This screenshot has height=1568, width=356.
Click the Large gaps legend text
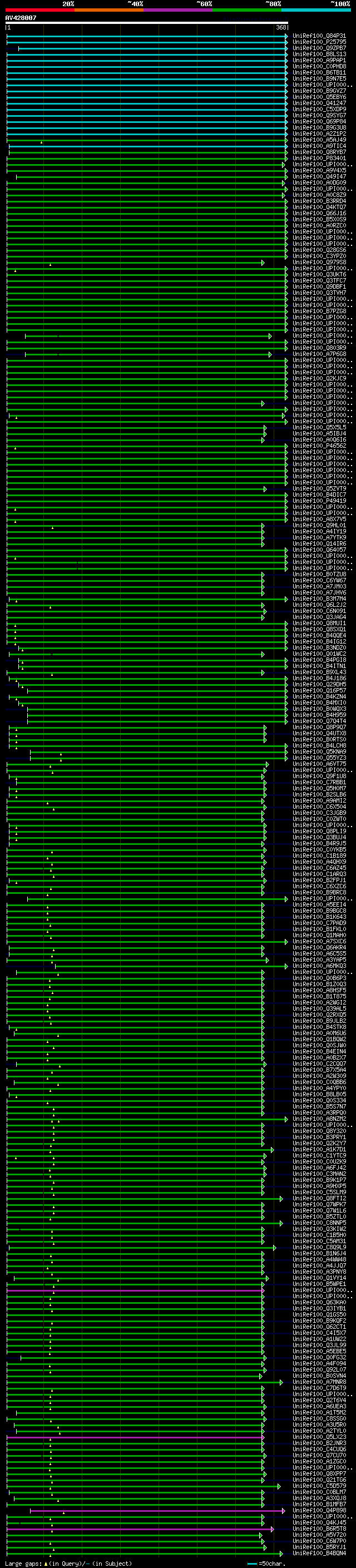point(68,1563)
